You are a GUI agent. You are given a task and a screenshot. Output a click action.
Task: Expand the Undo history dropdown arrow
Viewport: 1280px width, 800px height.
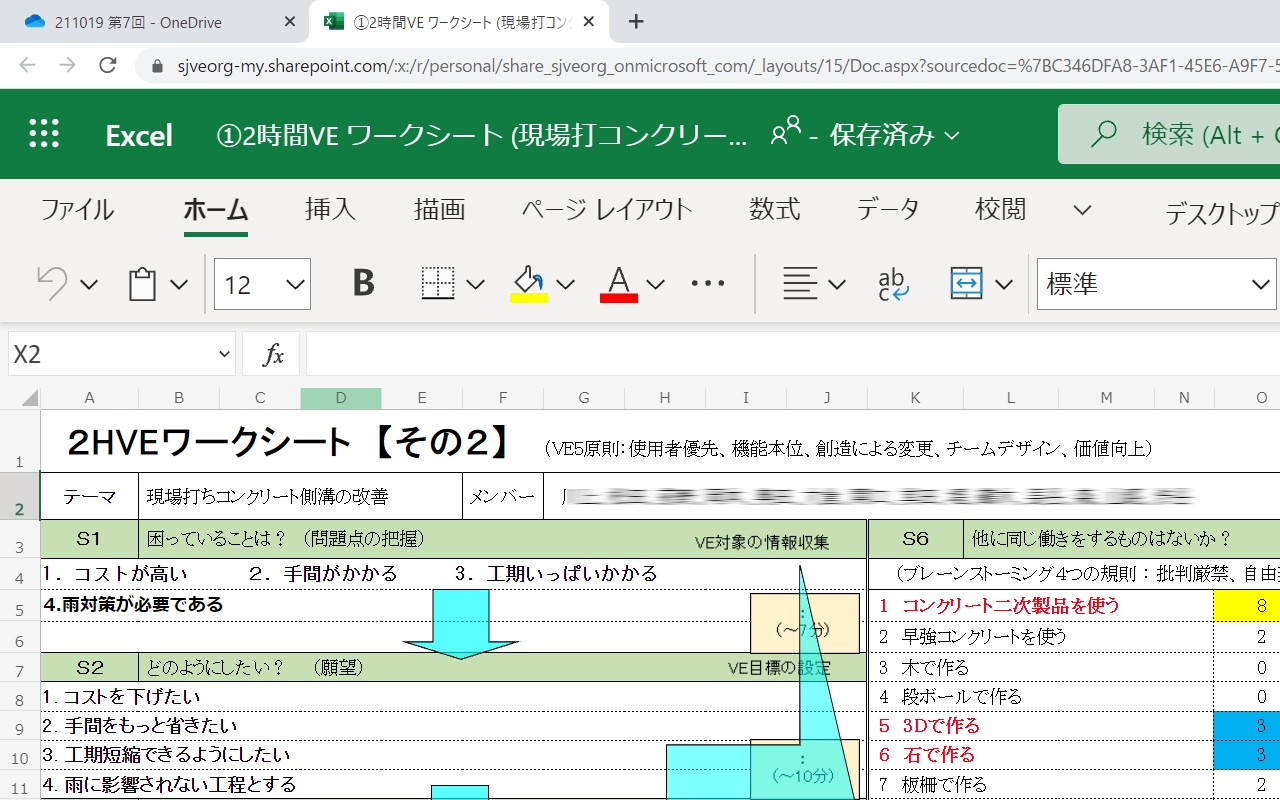[x=89, y=285]
